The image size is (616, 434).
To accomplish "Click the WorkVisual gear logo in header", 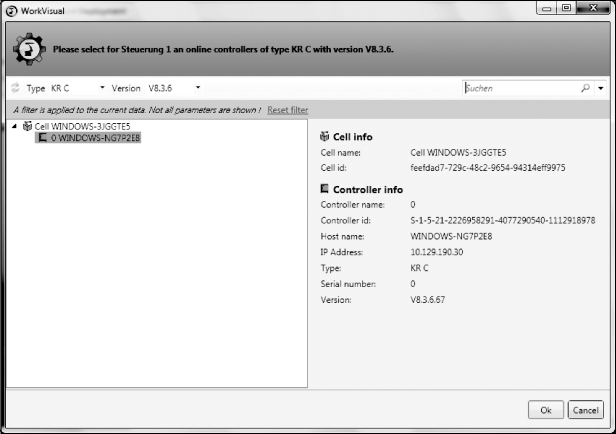I will click(x=29, y=49).
